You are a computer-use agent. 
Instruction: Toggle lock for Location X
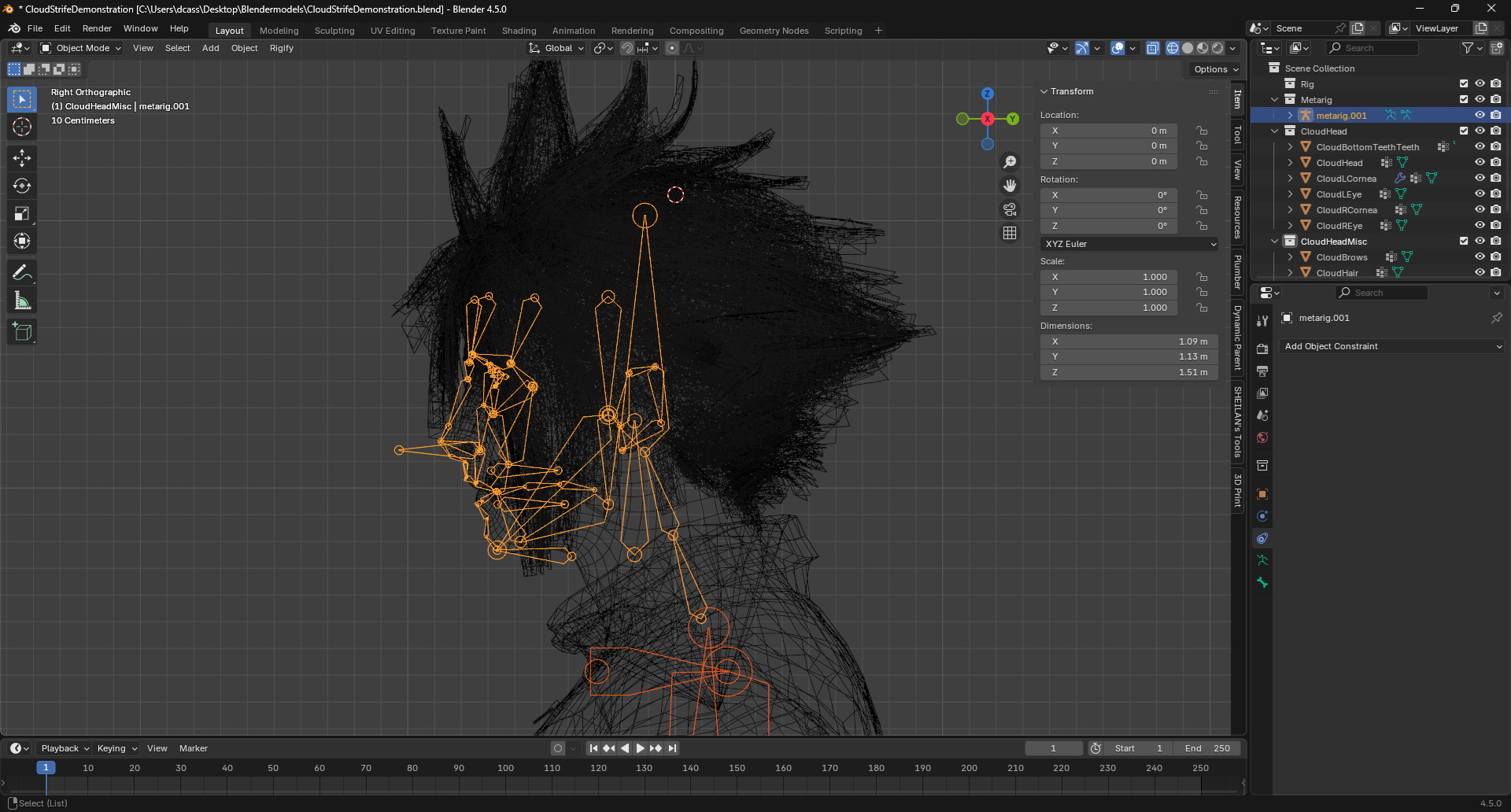tap(1202, 131)
